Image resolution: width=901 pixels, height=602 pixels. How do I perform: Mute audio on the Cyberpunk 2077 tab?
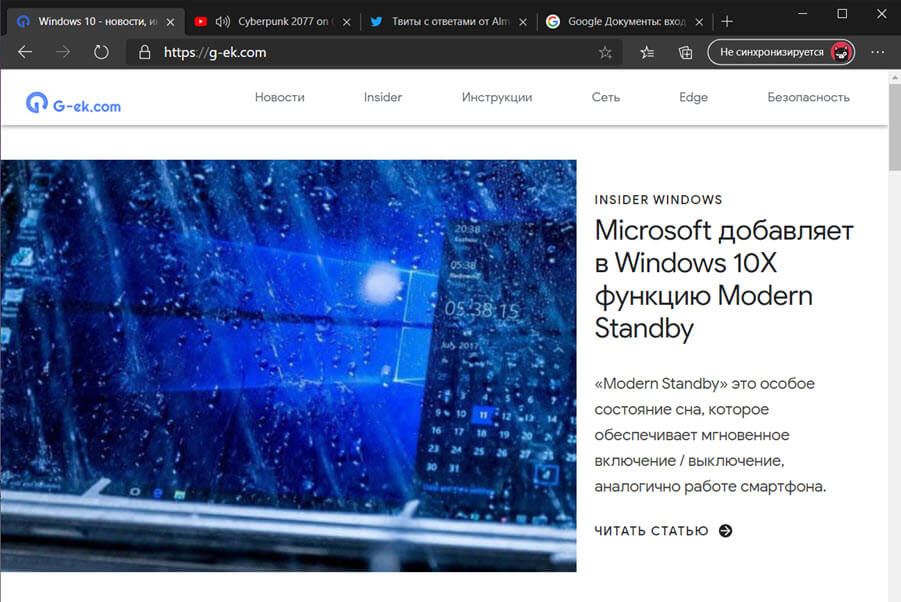tap(222, 22)
